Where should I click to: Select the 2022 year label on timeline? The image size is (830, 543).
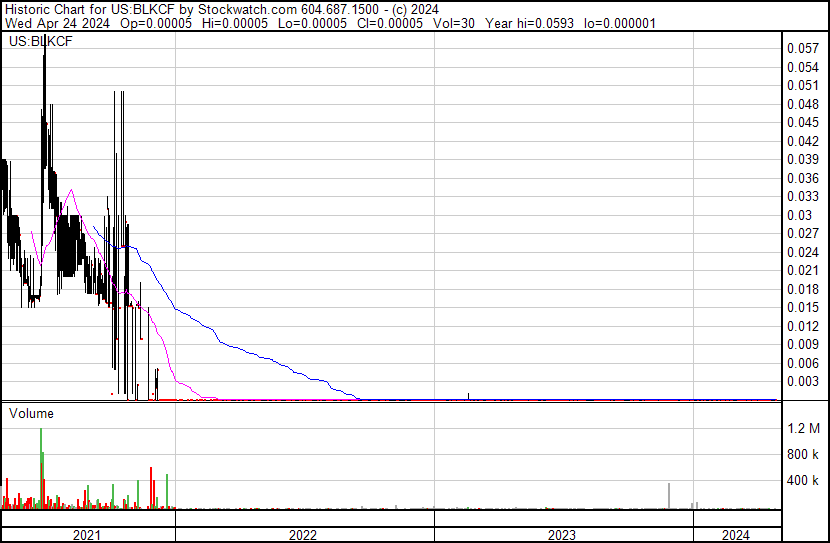(x=303, y=535)
